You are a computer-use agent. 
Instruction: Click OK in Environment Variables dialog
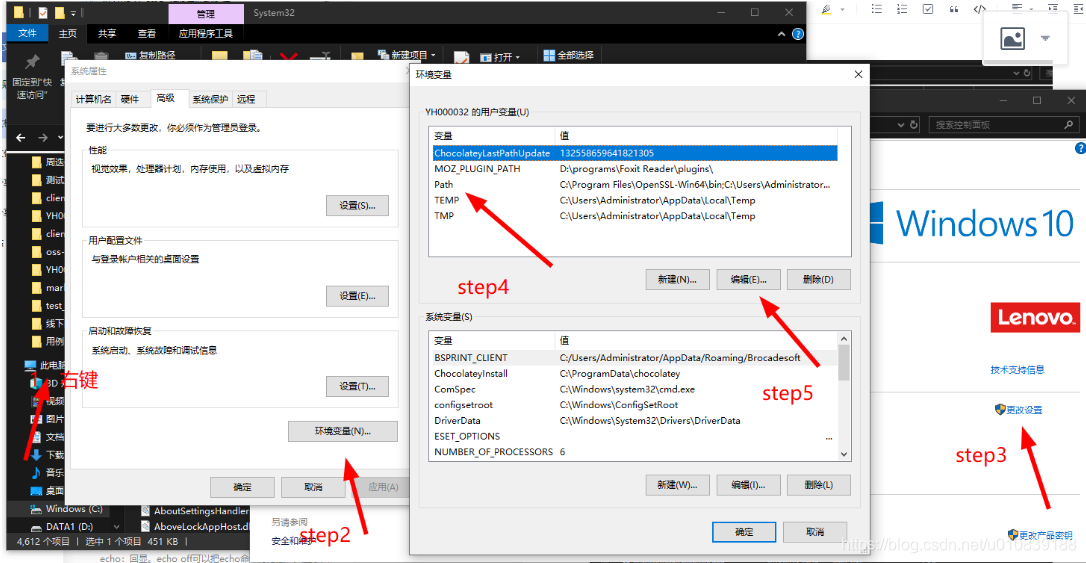click(744, 532)
